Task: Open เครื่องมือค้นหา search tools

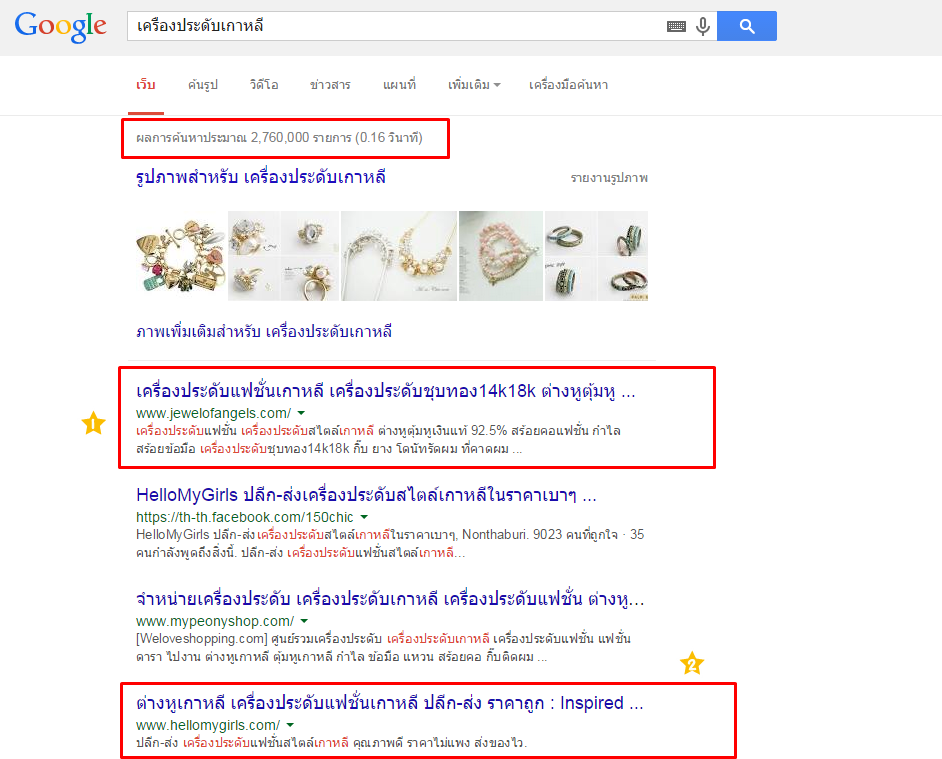Action: tap(568, 85)
